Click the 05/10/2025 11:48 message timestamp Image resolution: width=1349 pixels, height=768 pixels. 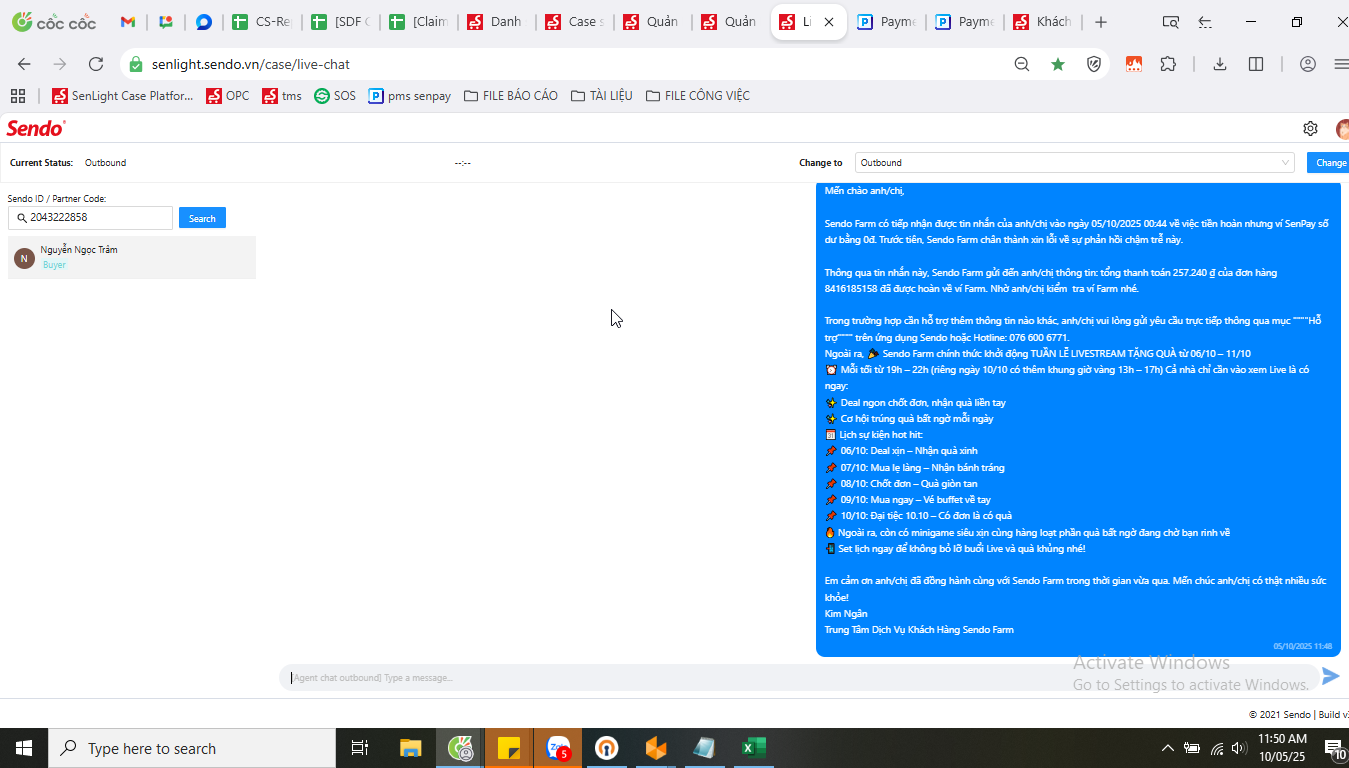point(1302,646)
